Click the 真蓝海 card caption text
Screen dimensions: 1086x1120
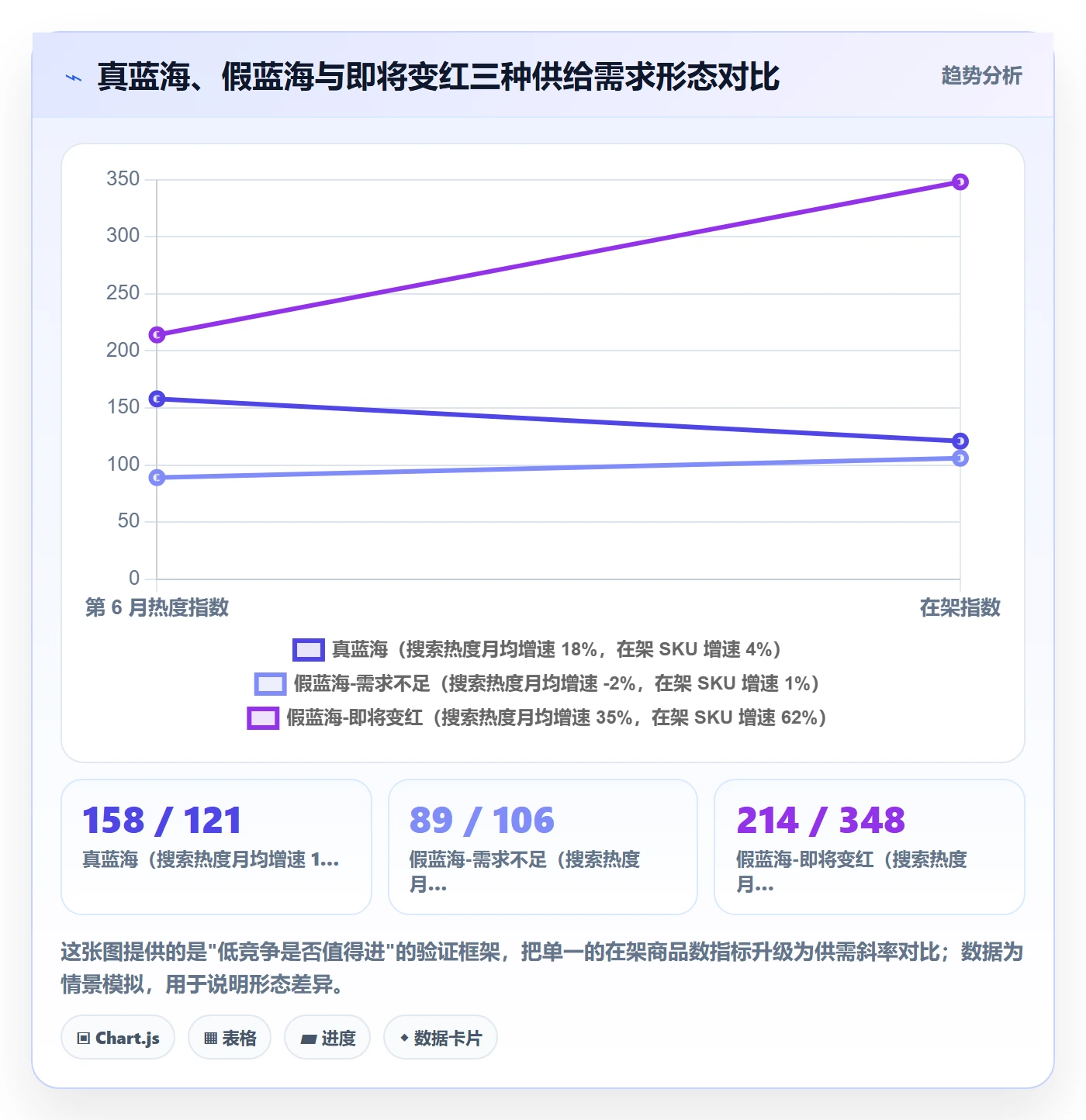point(211,859)
